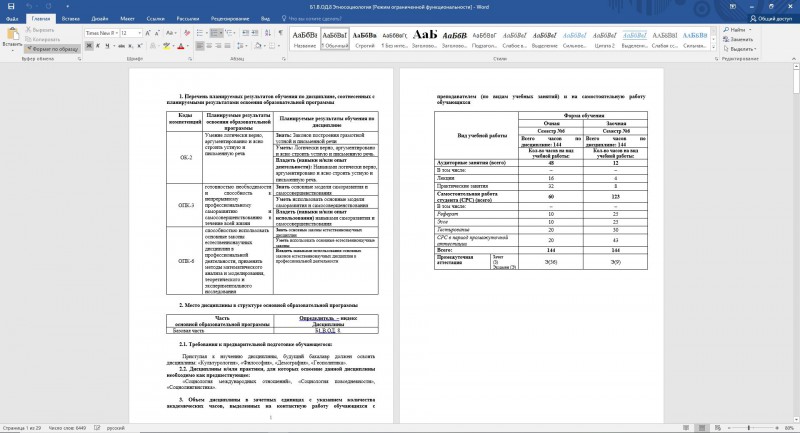Undo the last action in quick access toolbar
The width and height of the screenshot is (800, 433).
[x=30, y=7]
